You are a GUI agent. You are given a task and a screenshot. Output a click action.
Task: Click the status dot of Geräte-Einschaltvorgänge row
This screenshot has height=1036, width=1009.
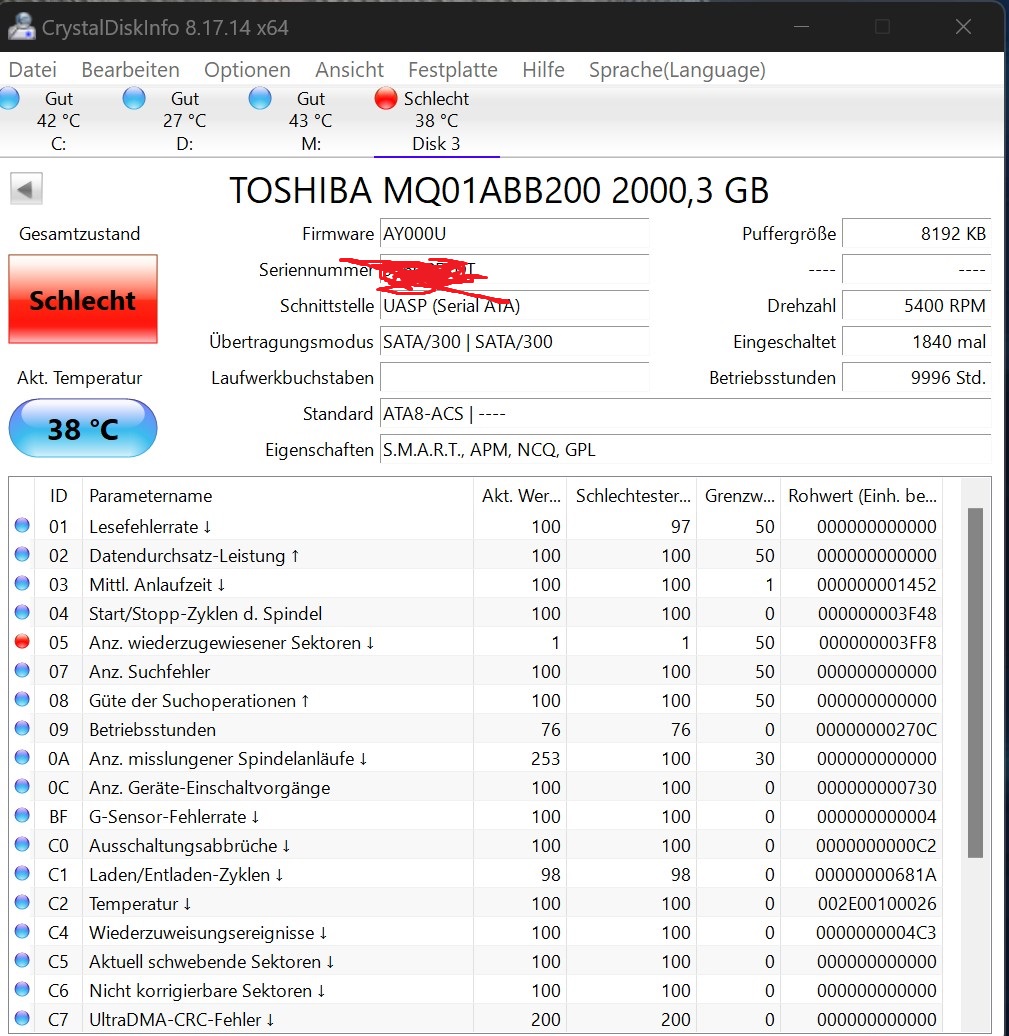(22, 786)
